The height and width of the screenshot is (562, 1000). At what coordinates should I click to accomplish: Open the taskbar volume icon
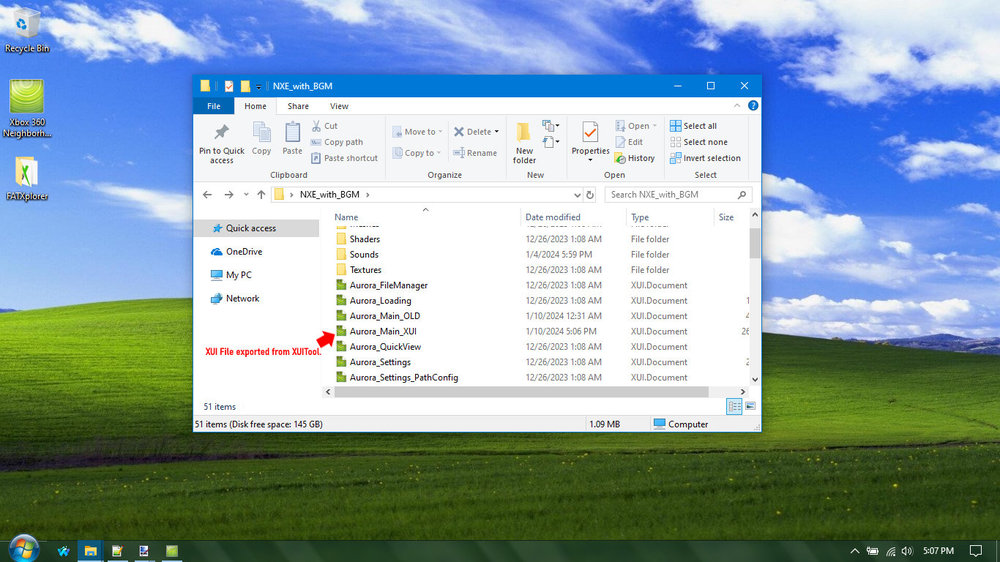(907, 551)
